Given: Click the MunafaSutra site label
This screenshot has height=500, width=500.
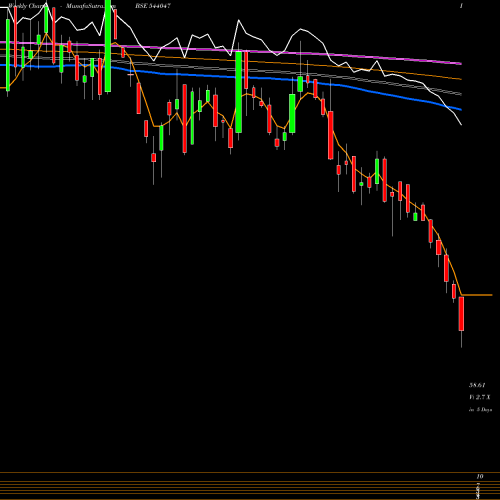Looking at the screenshot, I should pos(91,6).
